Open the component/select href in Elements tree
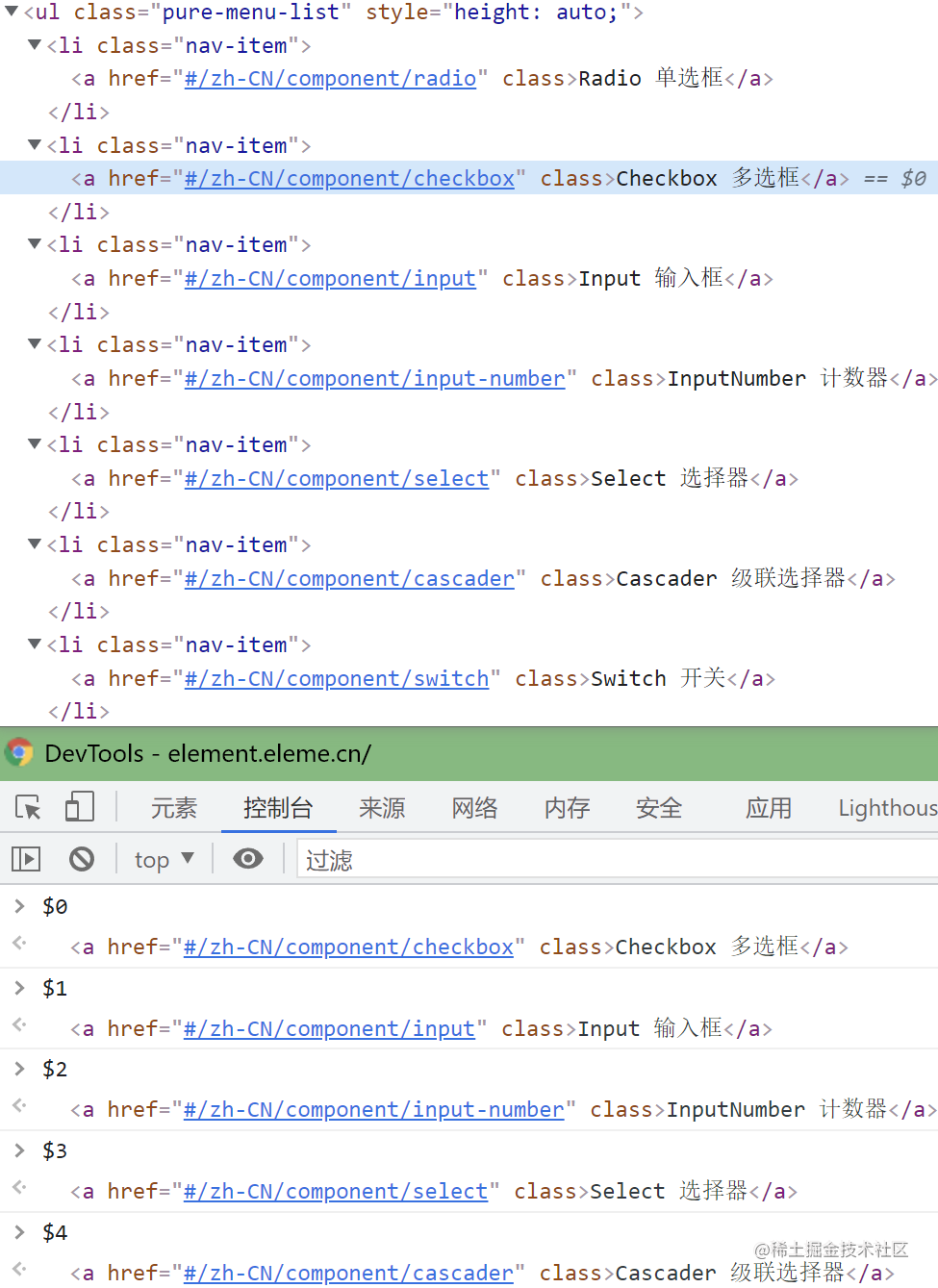 coord(337,479)
